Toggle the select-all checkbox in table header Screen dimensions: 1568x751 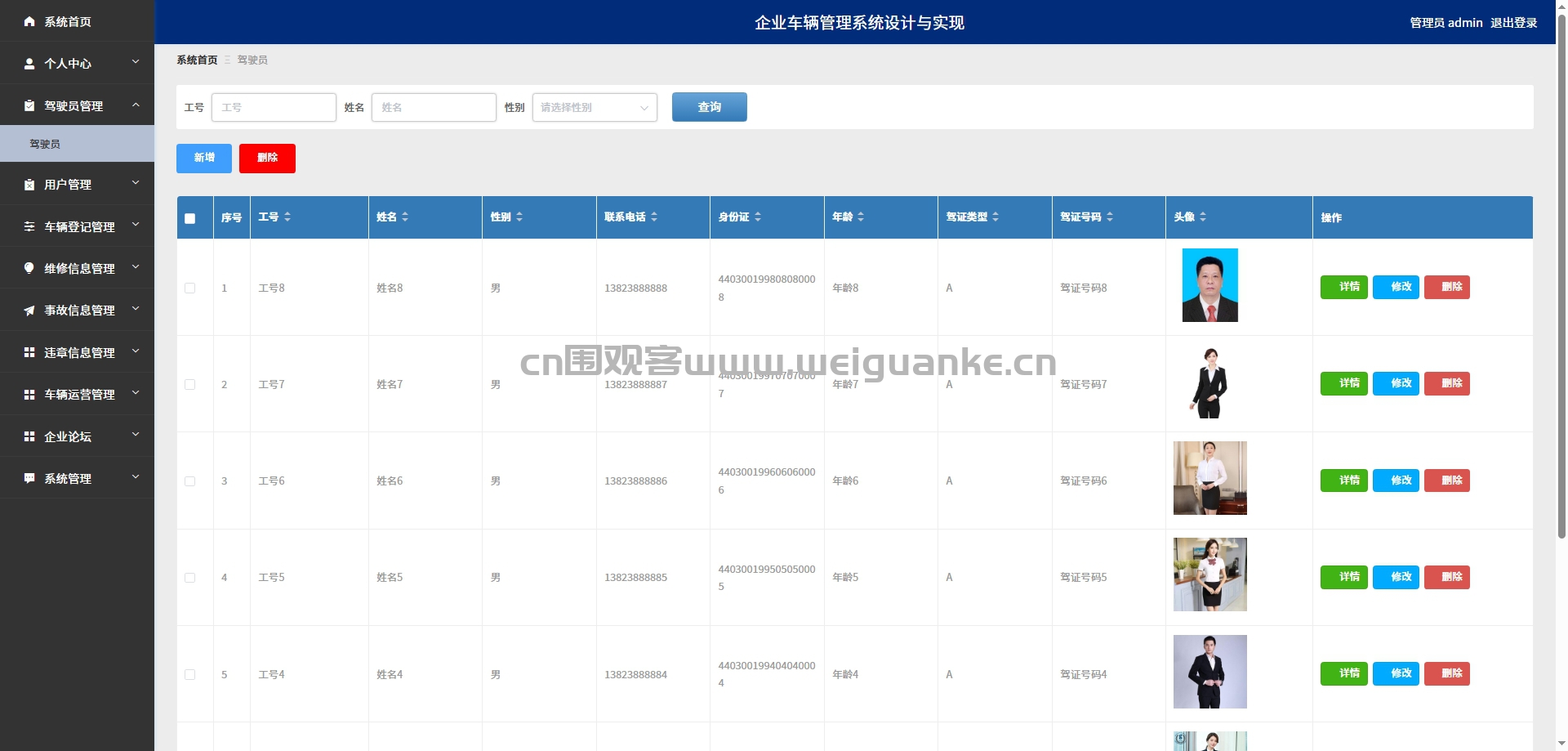pyautogui.click(x=190, y=218)
